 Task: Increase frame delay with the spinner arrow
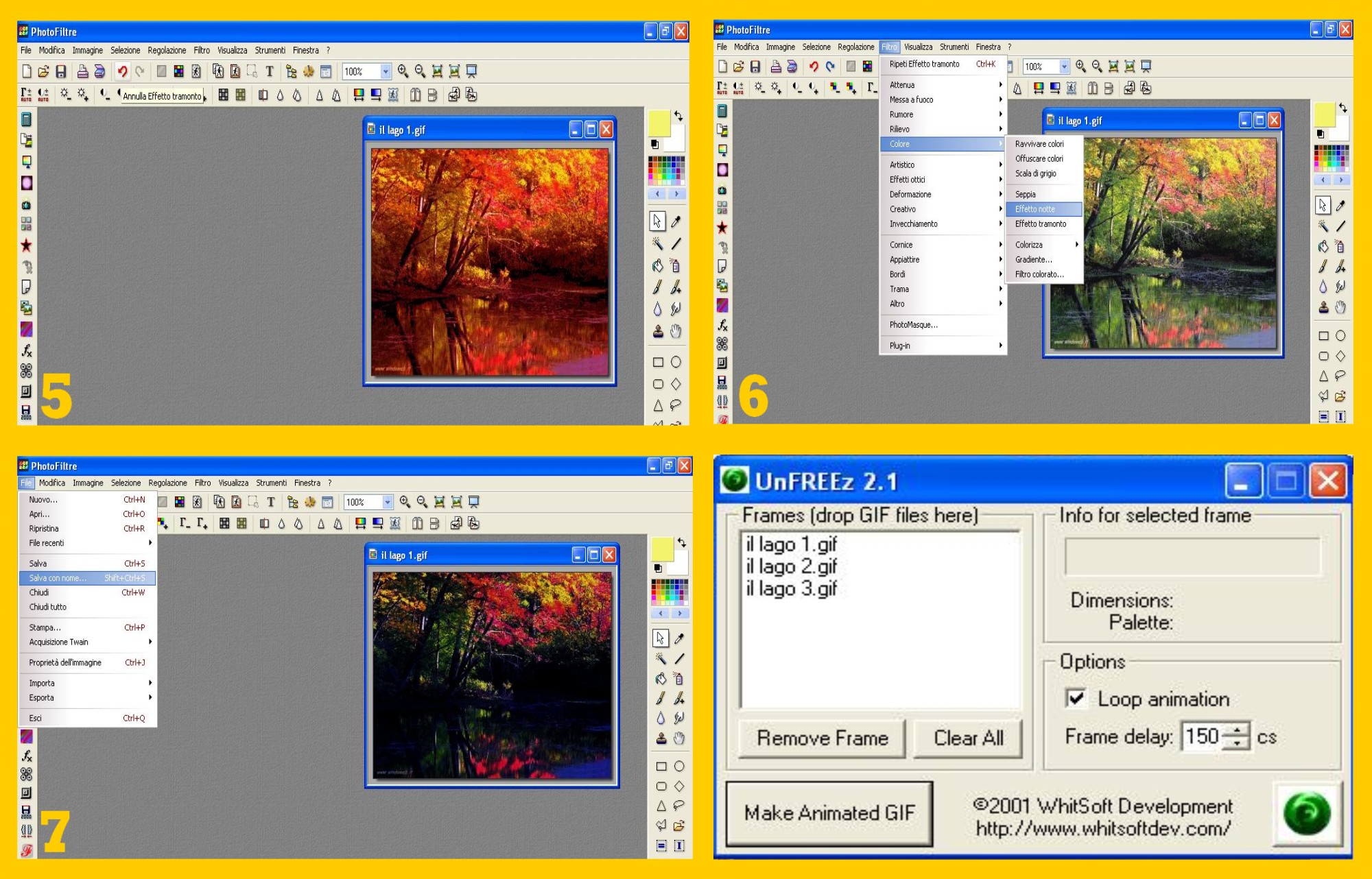tap(1238, 731)
